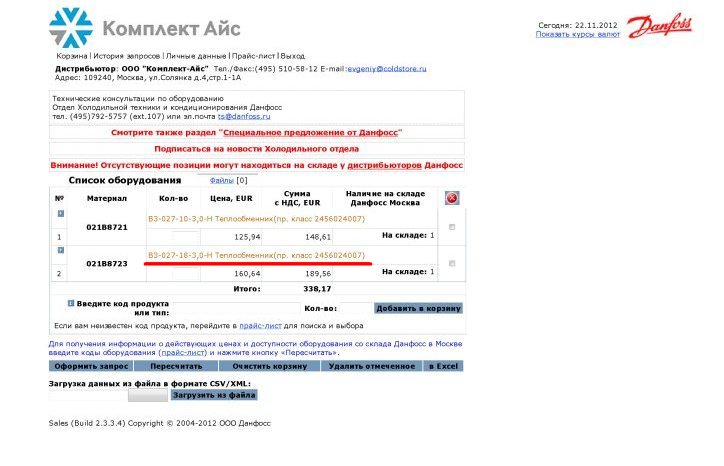This screenshot has height=466, width=724.
Task: Click the ts@danfoss.ru email link
Action: [x=244, y=116]
